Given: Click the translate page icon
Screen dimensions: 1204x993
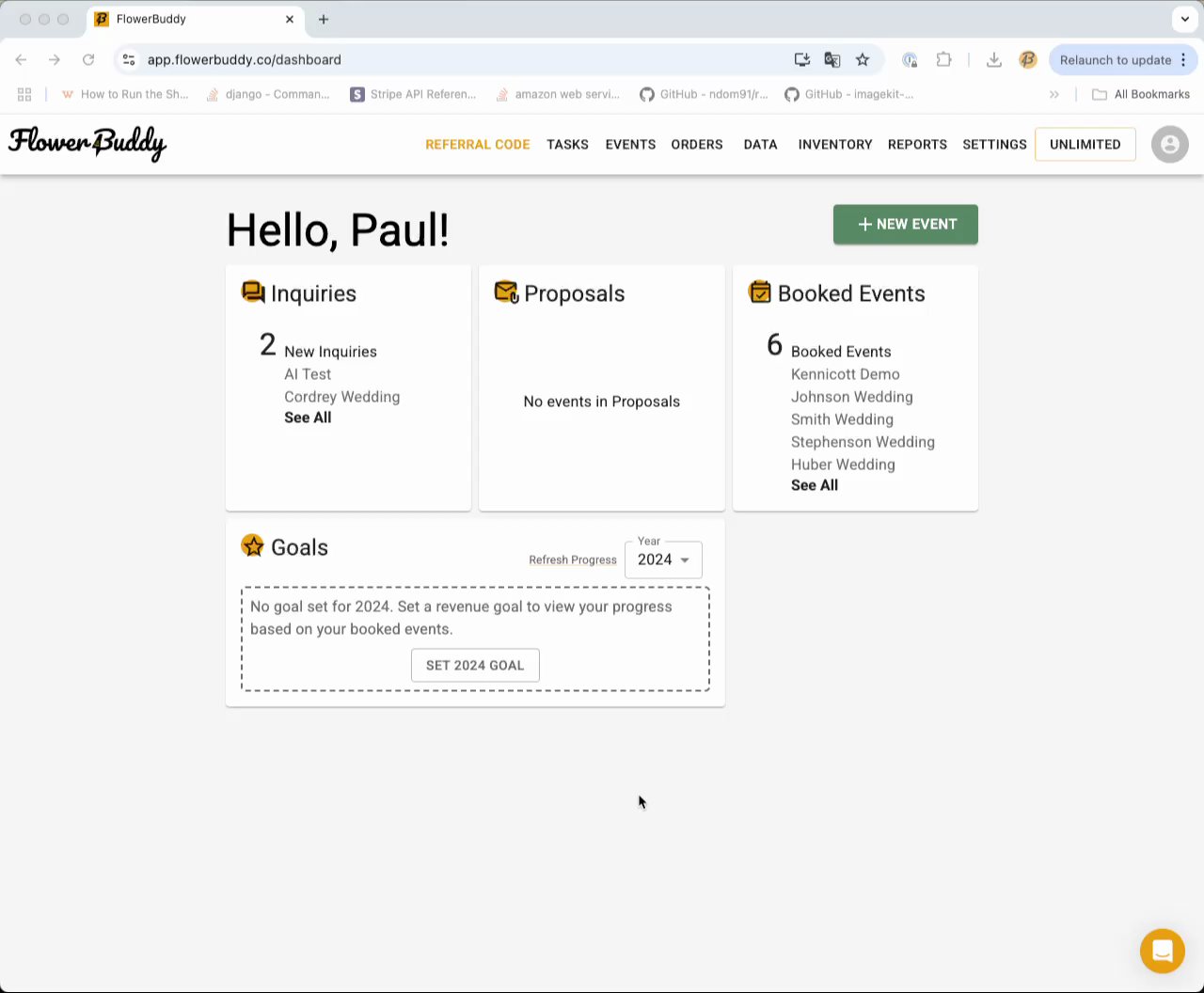Looking at the screenshot, I should click(x=832, y=59).
